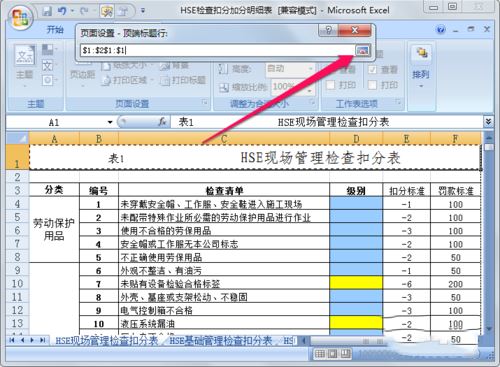Screen dimensions: 500x367
Task: Click the cell 液压系统漏油
Action: [x=224, y=323]
